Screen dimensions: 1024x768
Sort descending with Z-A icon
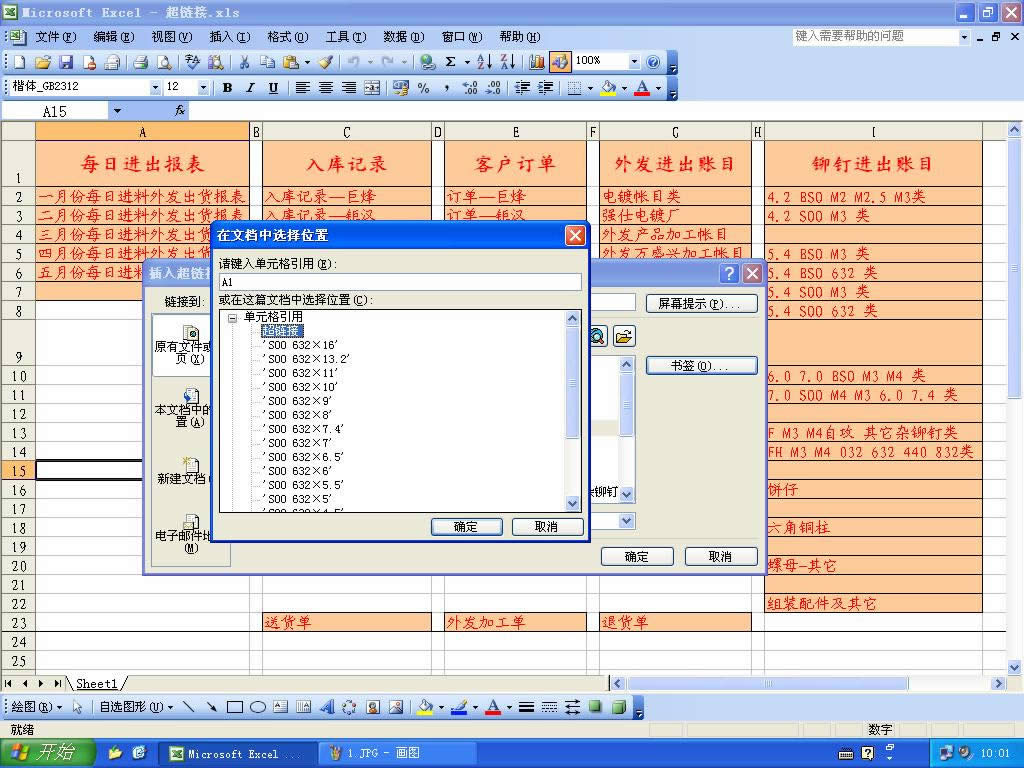(508, 62)
